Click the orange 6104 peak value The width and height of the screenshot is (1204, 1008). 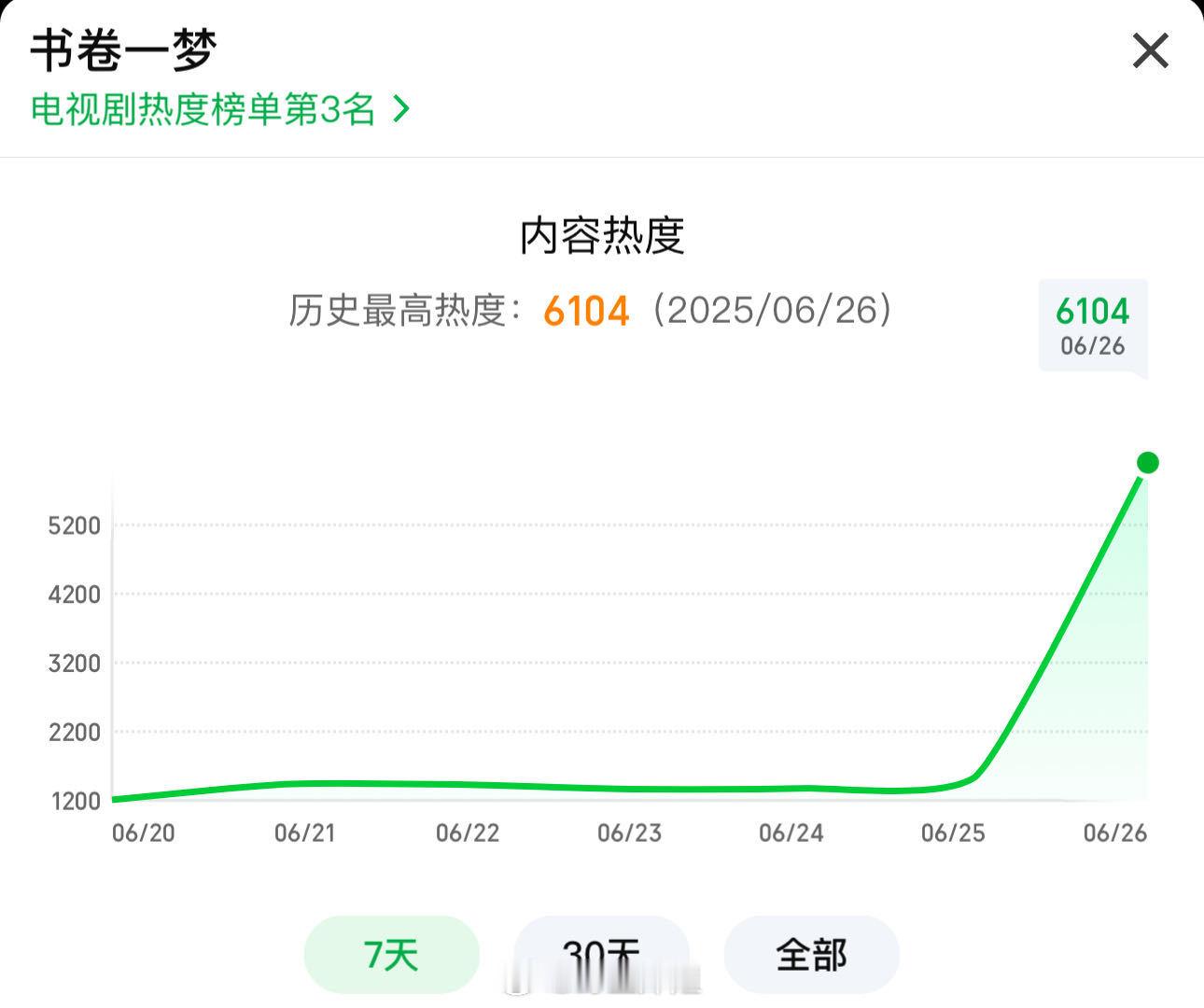586,311
